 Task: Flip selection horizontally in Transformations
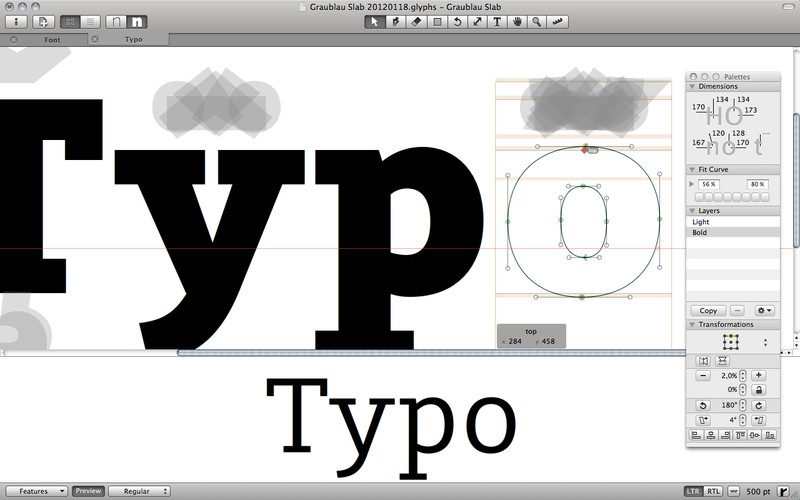[x=703, y=360]
